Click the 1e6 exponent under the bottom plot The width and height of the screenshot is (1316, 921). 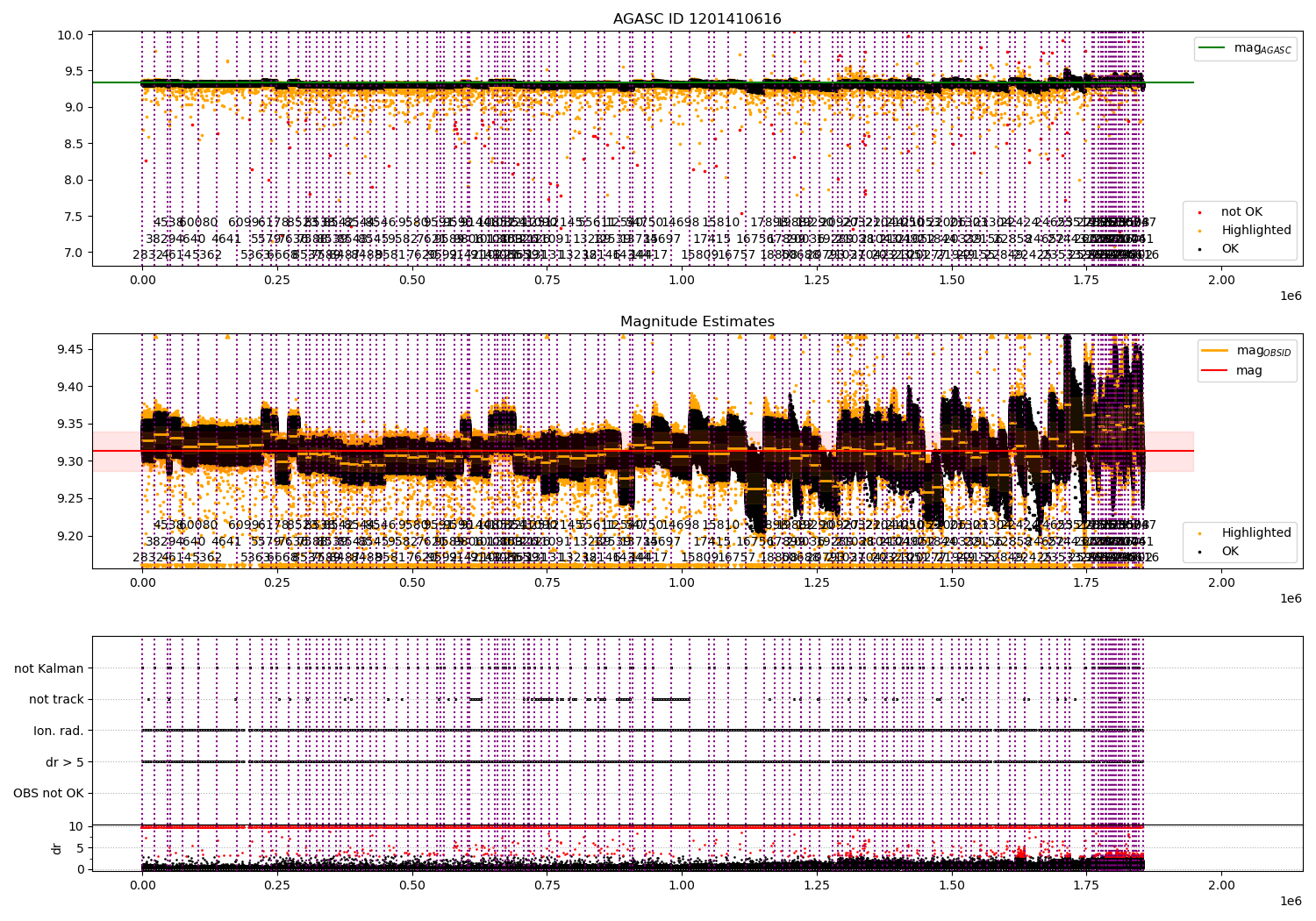pyautogui.click(x=1291, y=901)
